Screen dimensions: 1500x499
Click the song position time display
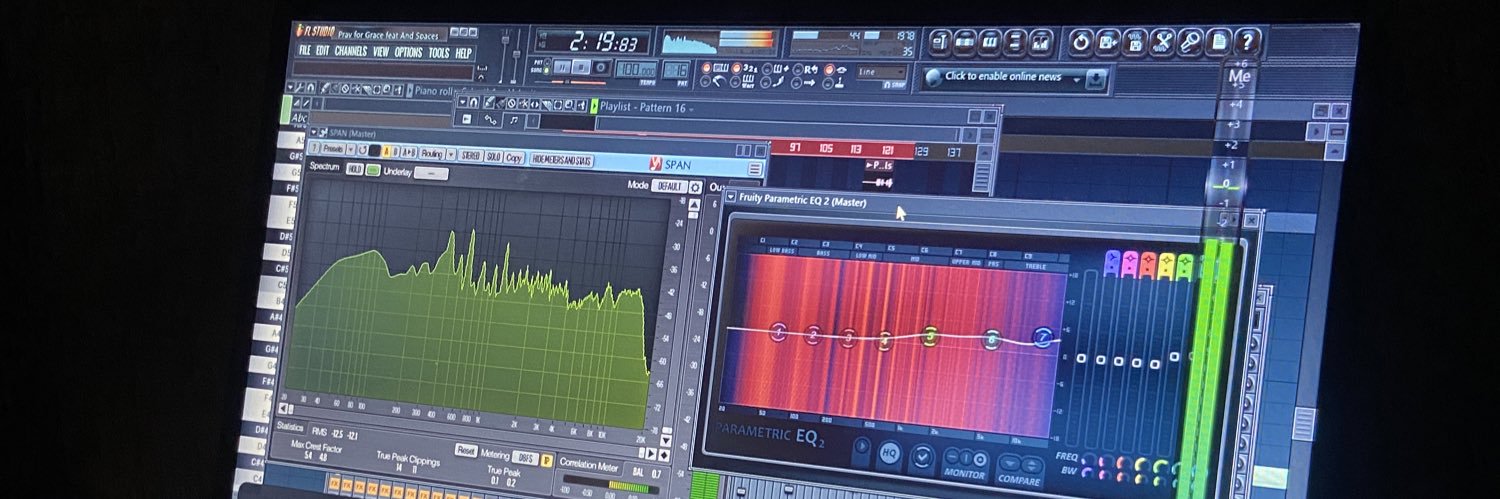(593, 42)
